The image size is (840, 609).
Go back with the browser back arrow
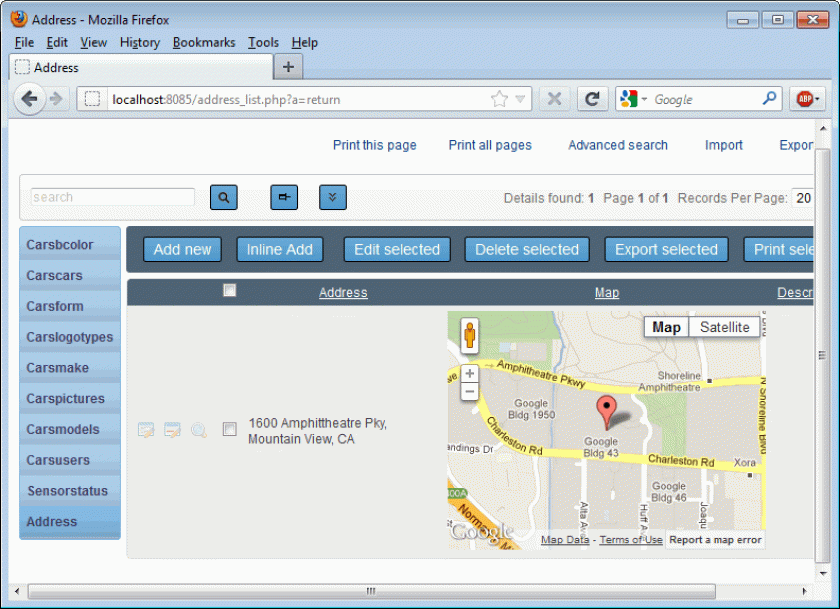pos(29,99)
